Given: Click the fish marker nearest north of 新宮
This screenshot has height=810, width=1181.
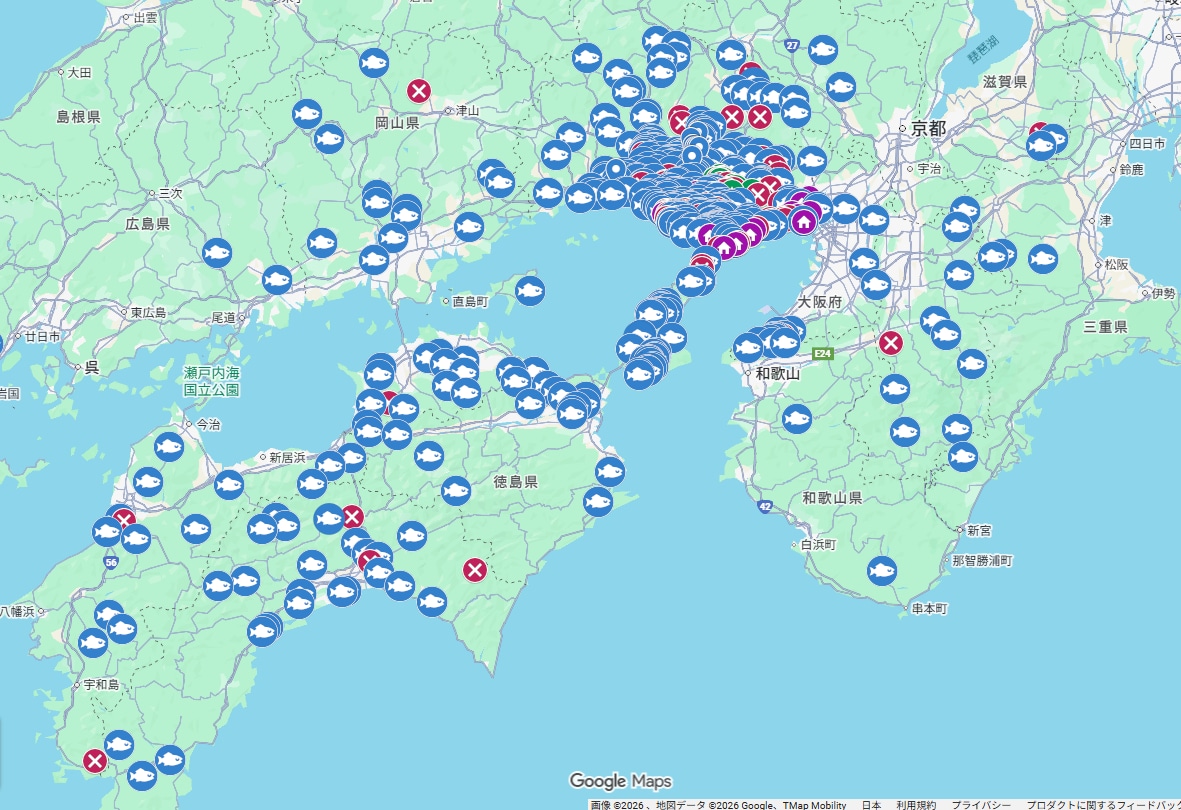Looking at the screenshot, I should pos(963,457).
